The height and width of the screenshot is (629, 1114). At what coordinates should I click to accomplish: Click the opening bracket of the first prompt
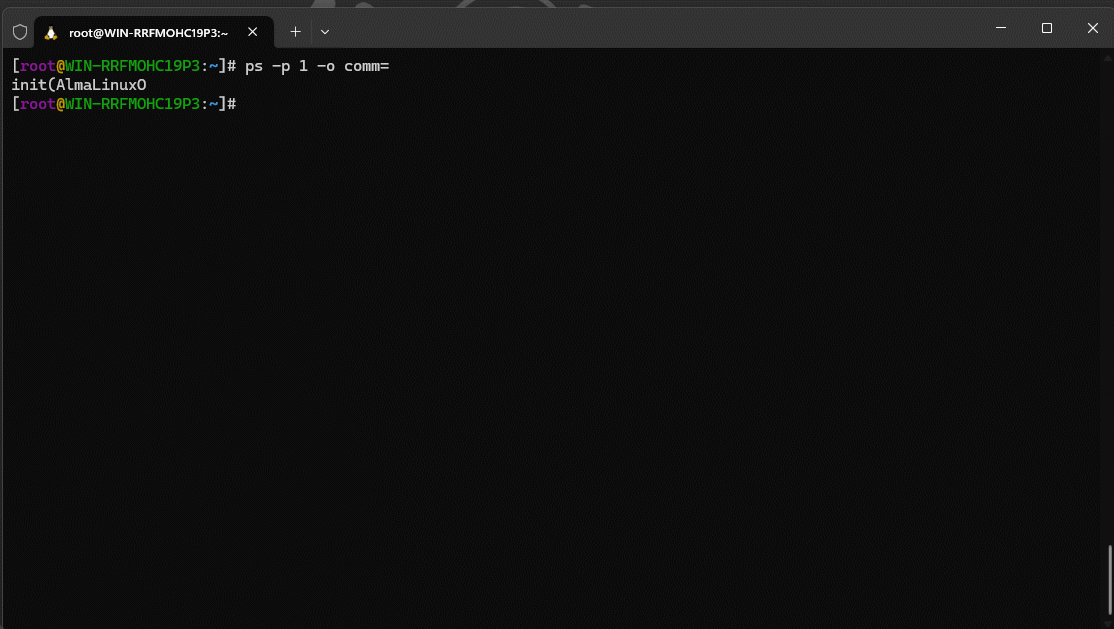click(x=15, y=66)
